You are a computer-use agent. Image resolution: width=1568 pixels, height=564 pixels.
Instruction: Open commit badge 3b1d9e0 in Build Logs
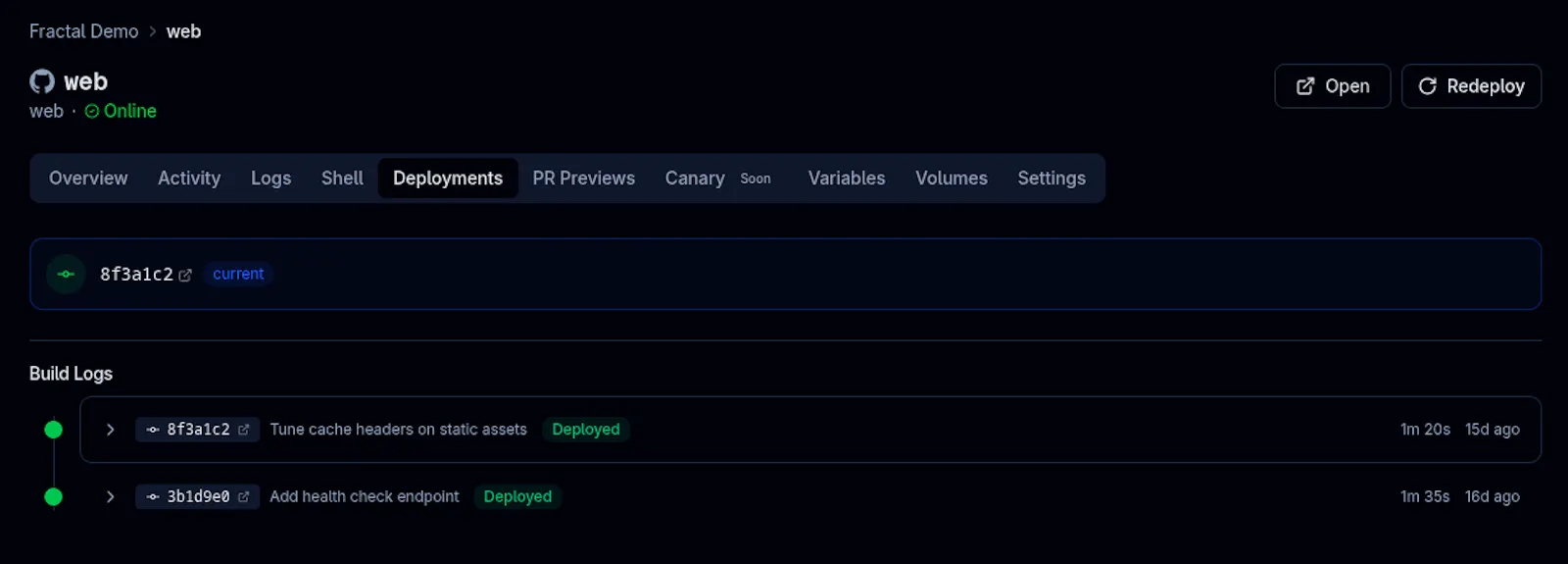point(198,497)
